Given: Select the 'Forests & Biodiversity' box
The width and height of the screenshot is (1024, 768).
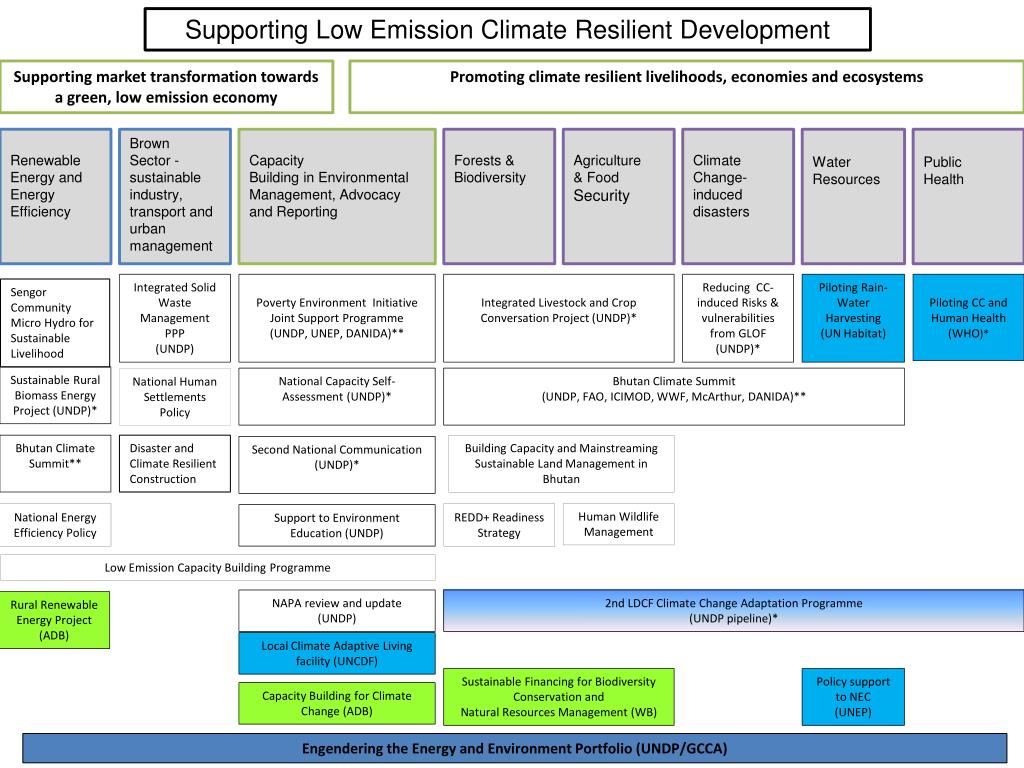Looking at the screenshot, I should [x=499, y=197].
